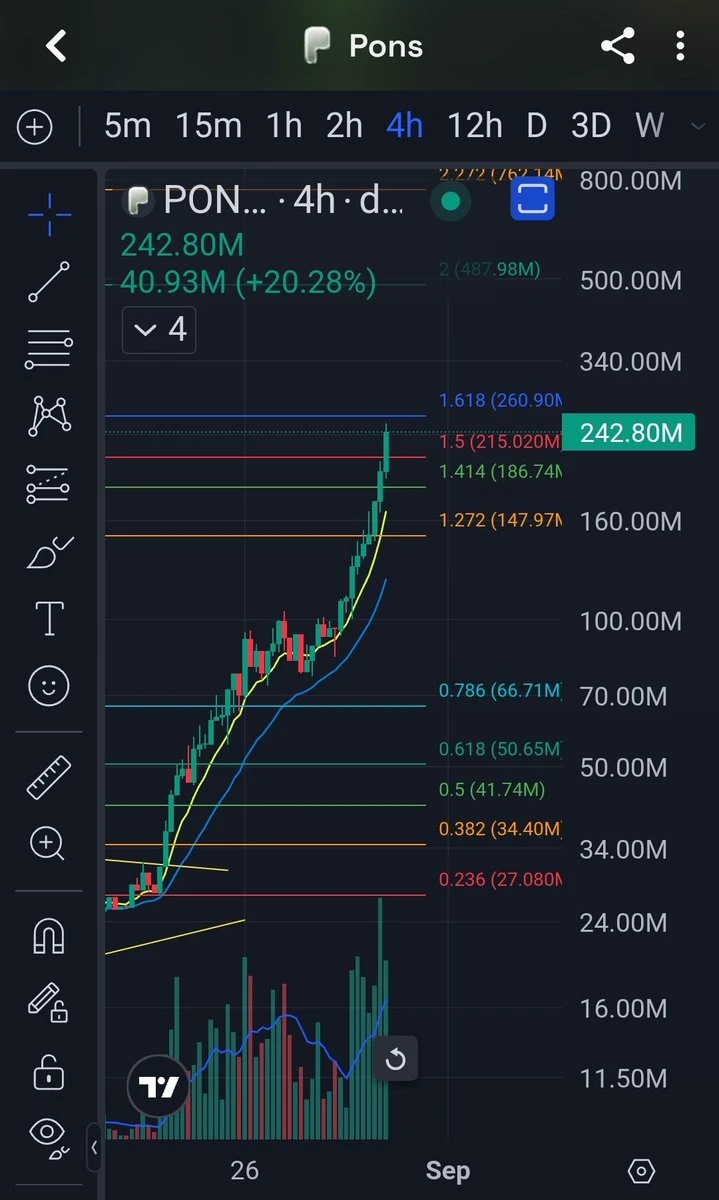The image size is (719, 1200).
Task: Click the 40.93M (+20.28%) change value
Action: [x=248, y=283]
